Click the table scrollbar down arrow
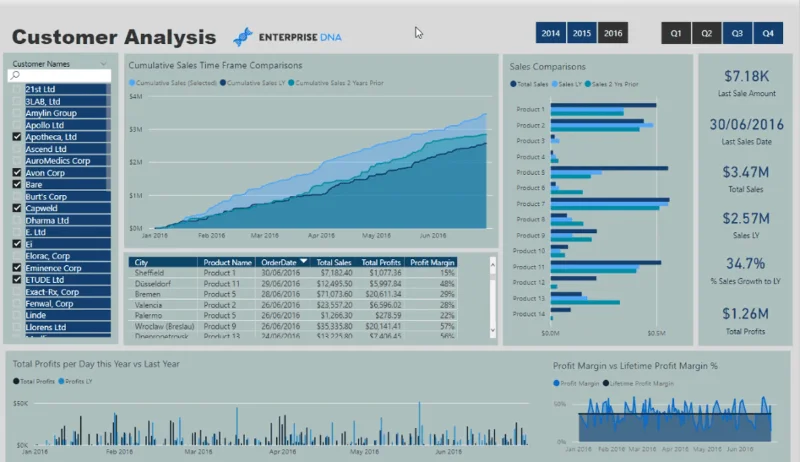Image resolution: width=800 pixels, height=462 pixels. point(492,330)
